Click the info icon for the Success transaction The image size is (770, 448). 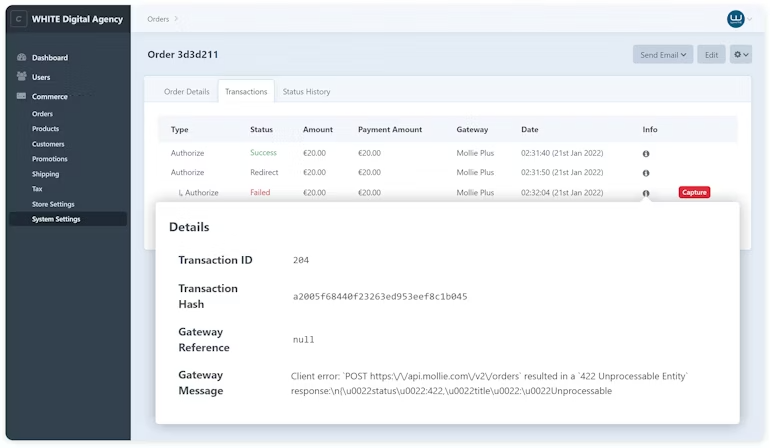[646, 153]
